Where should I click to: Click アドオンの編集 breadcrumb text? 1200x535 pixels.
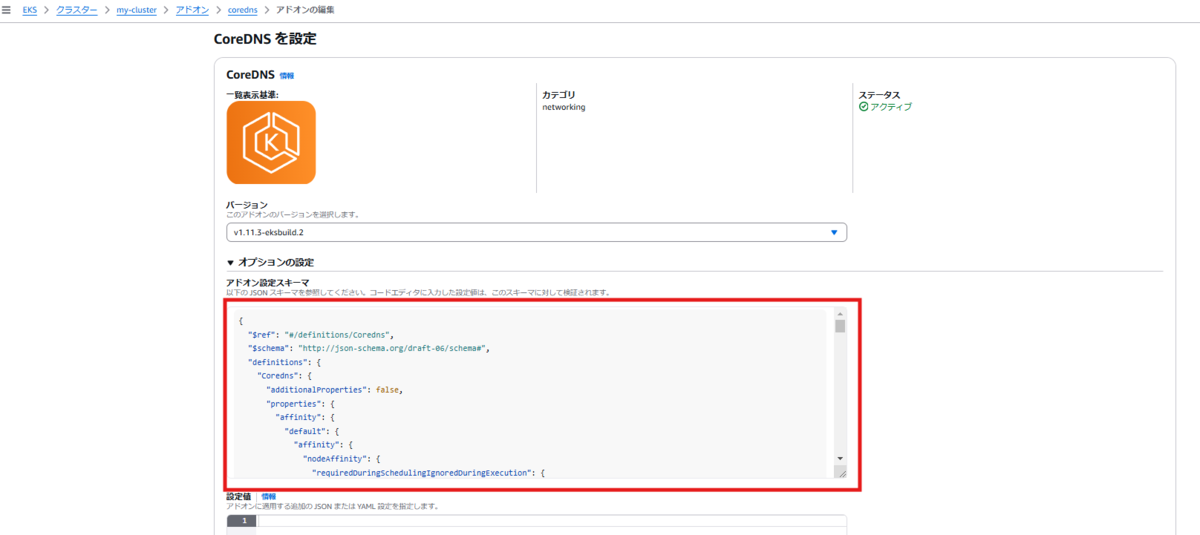pyautogui.click(x=306, y=9)
